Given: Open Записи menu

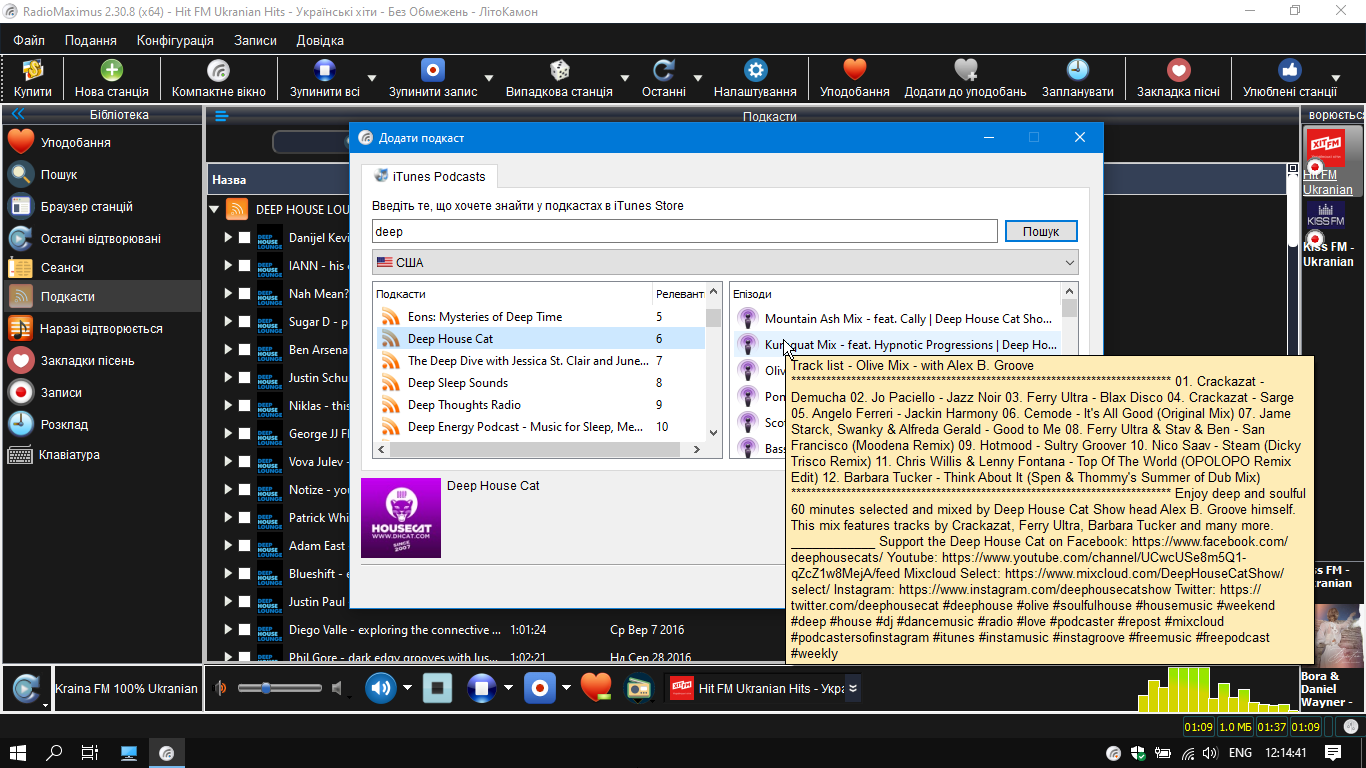Looking at the screenshot, I should coord(255,41).
